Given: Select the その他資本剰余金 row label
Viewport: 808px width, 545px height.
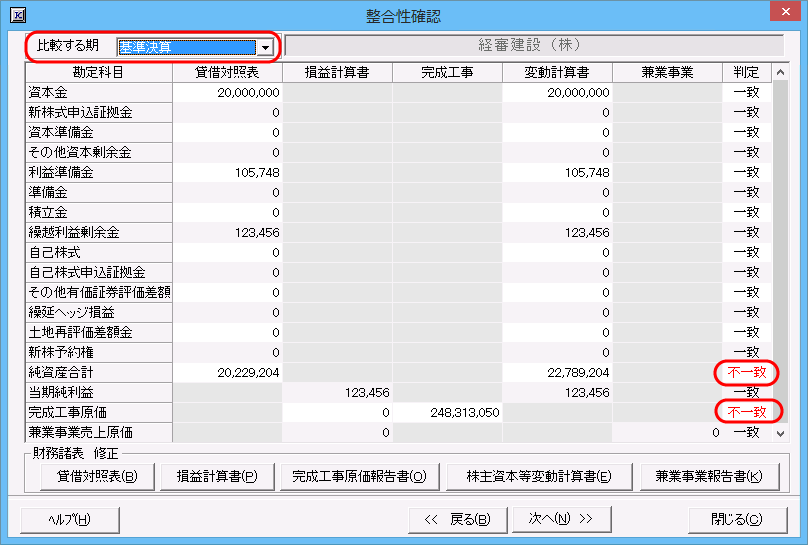Looking at the screenshot, I should tap(98, 152).
